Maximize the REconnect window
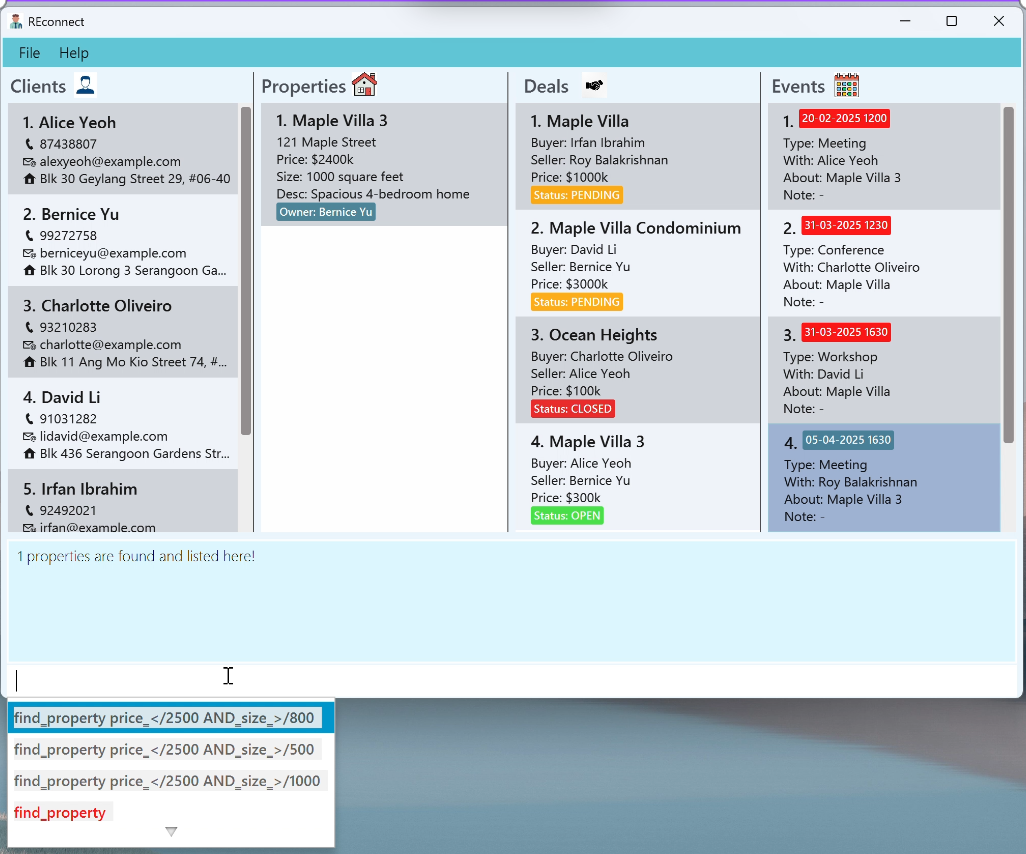This screenshot has height=854, width=1026. (951, 21)
